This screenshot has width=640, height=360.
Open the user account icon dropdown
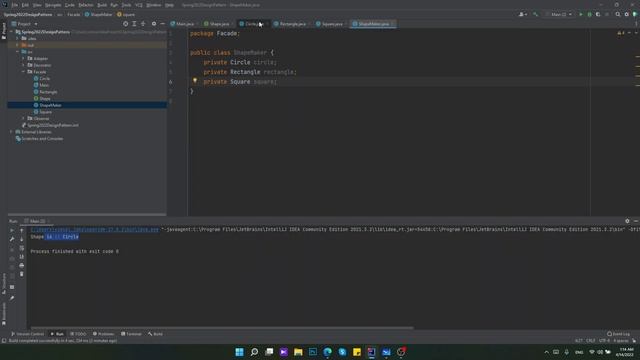pyautogui.click(x=522, y=14)
